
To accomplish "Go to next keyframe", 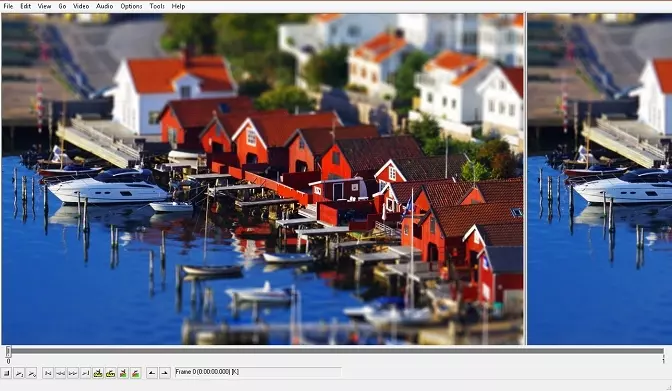I will click(x=110, y=373).
